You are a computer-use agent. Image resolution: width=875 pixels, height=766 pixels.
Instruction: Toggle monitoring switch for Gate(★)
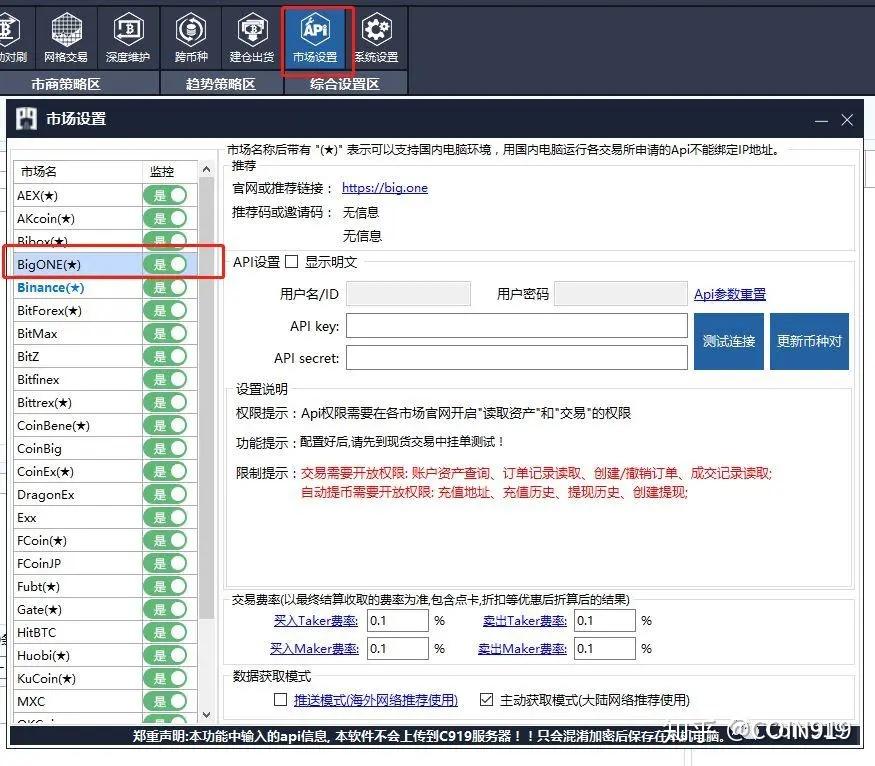point(165,609)
